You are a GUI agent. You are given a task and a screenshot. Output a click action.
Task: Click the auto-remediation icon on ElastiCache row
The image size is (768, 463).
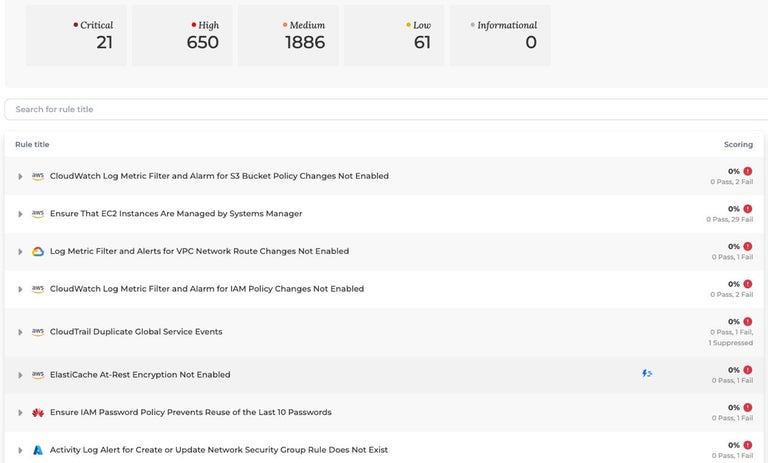pyautogui.click(x=647, y=374)
